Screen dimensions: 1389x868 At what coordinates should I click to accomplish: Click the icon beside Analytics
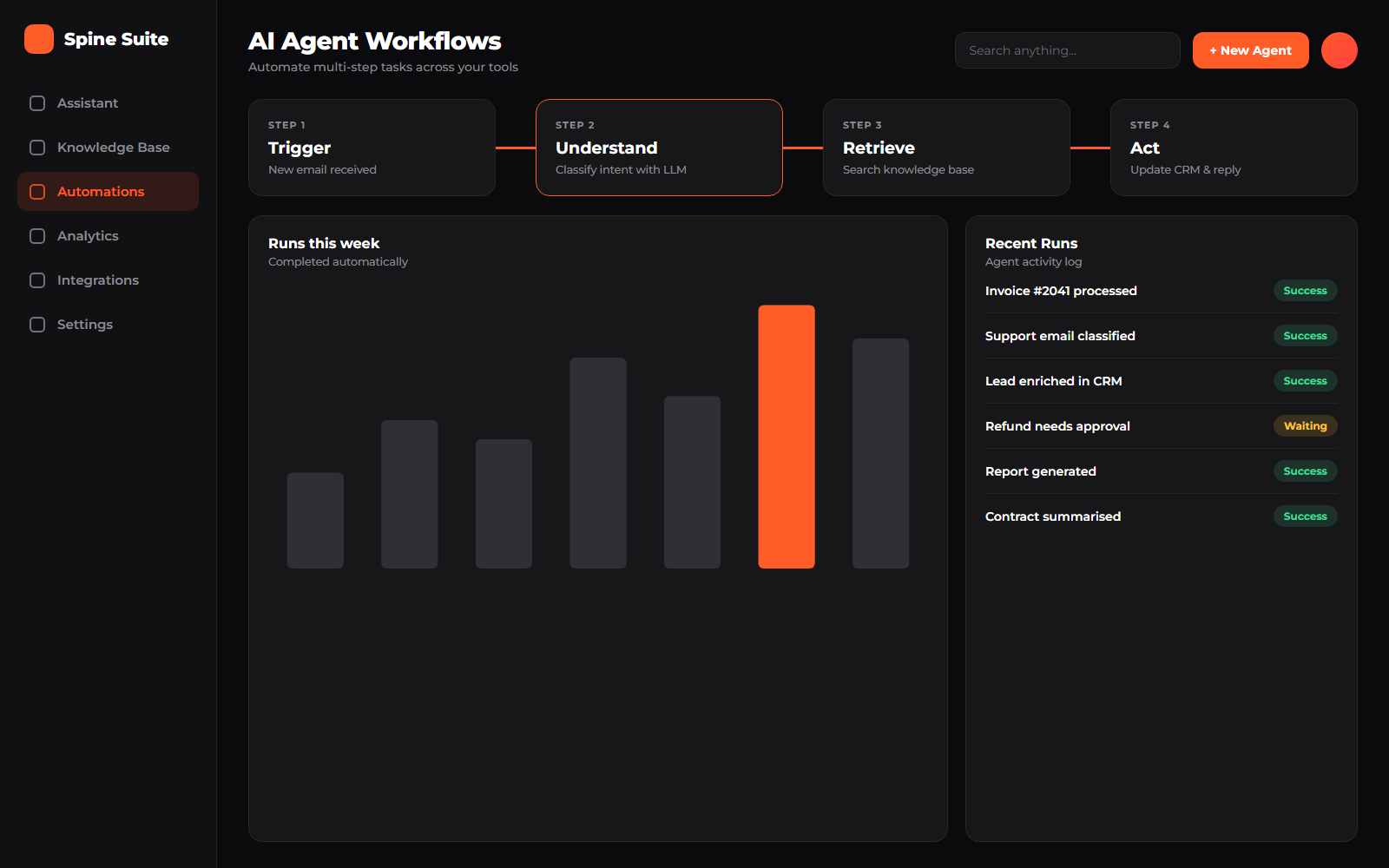pyautogui.click(x=37, y=236)
